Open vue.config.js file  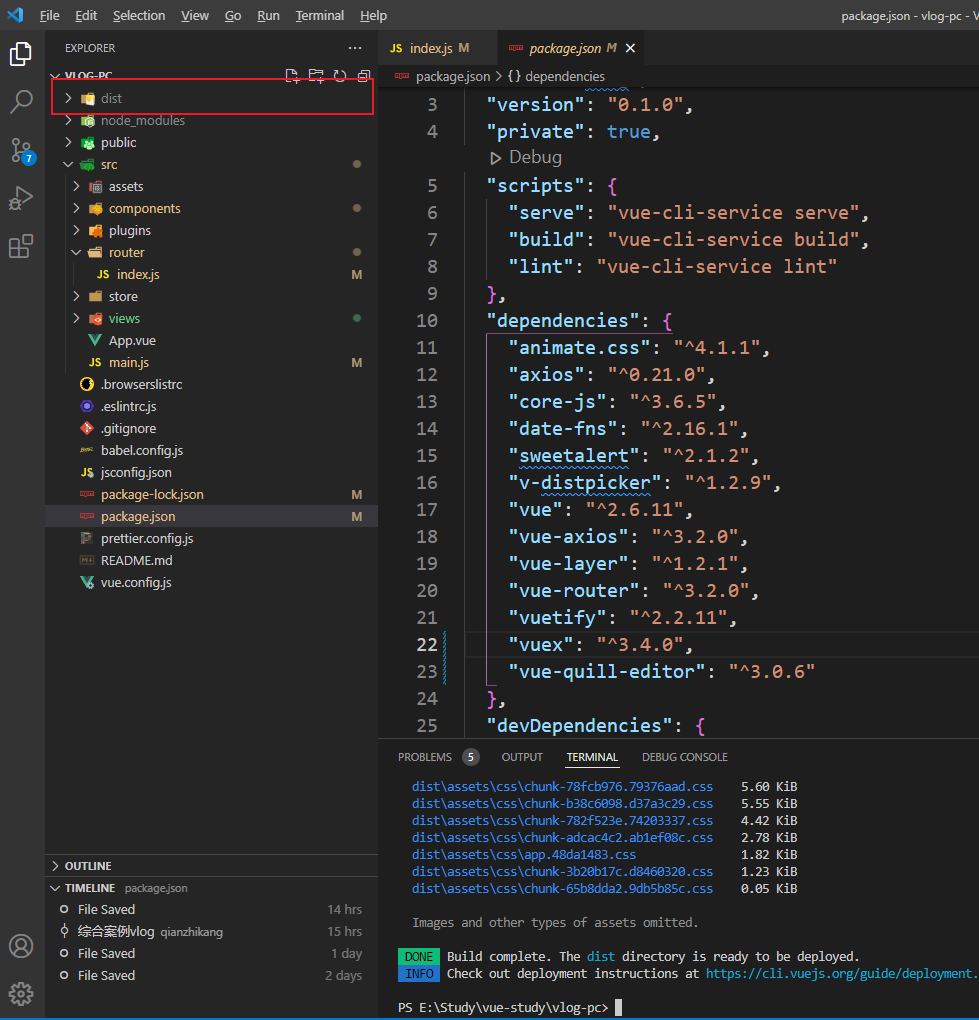coord(211,583)
